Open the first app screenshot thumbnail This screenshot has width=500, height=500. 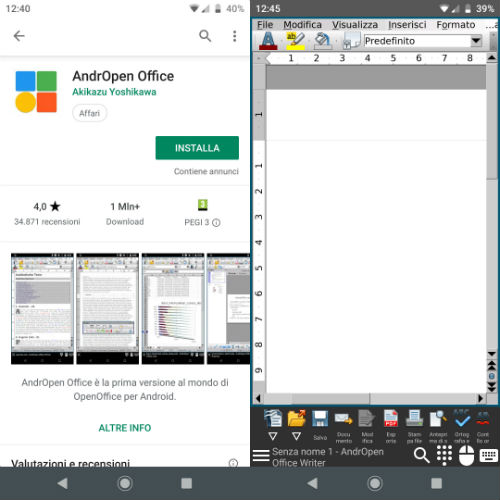42,309
